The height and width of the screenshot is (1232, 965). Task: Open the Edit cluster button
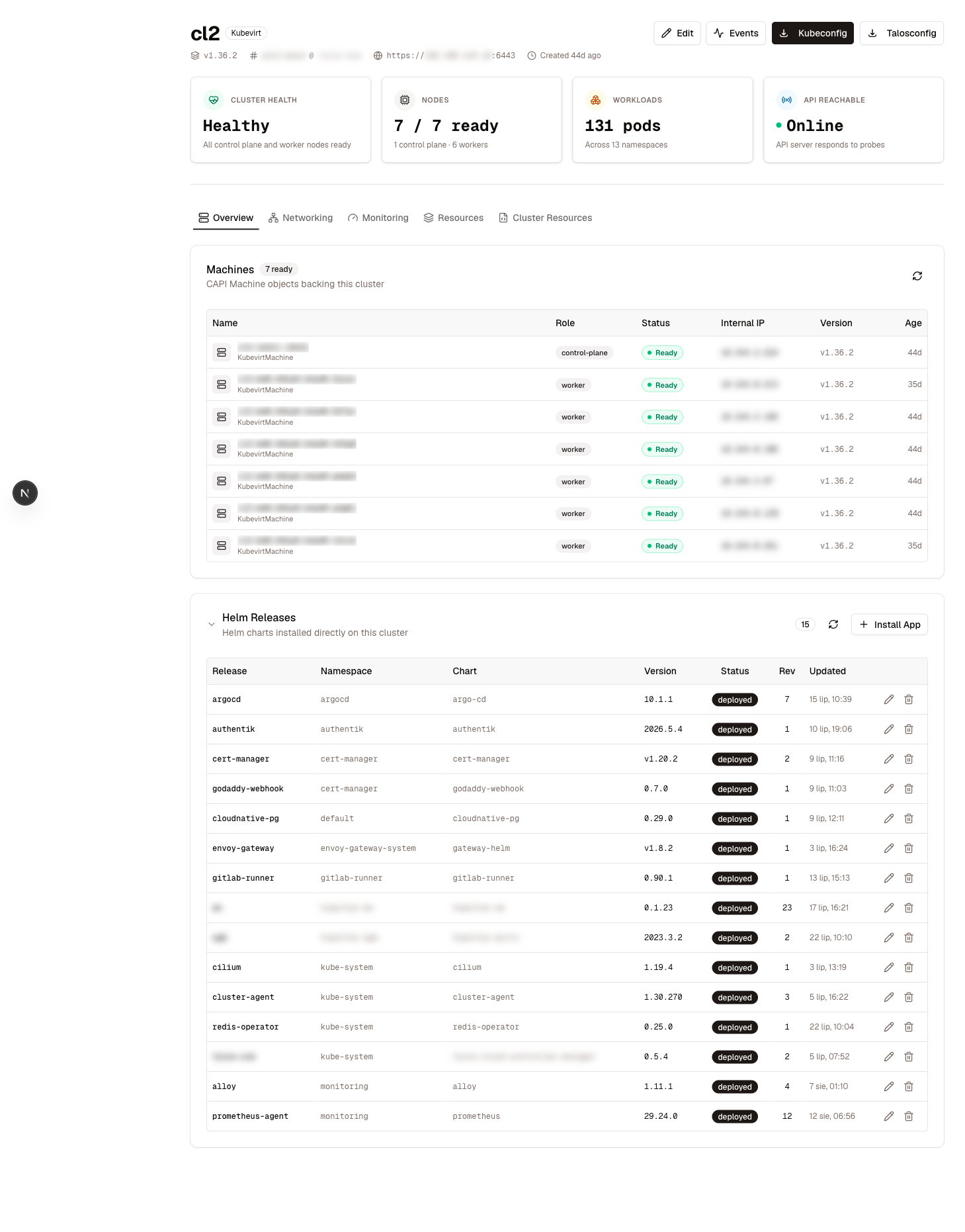tap(677, 33)
